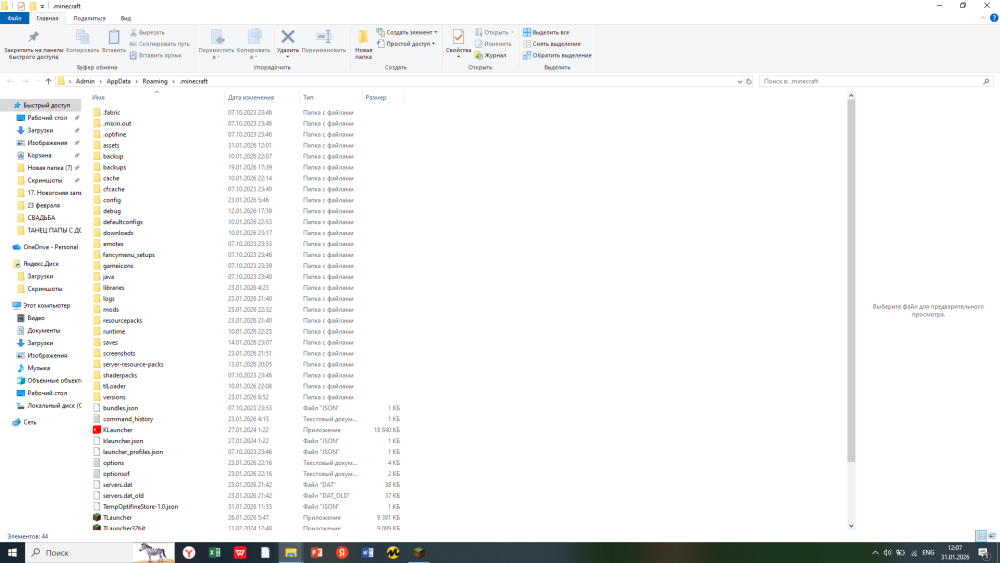Click Select all (Выделить все)
The image size is (1000, 563).
[546, 33]
